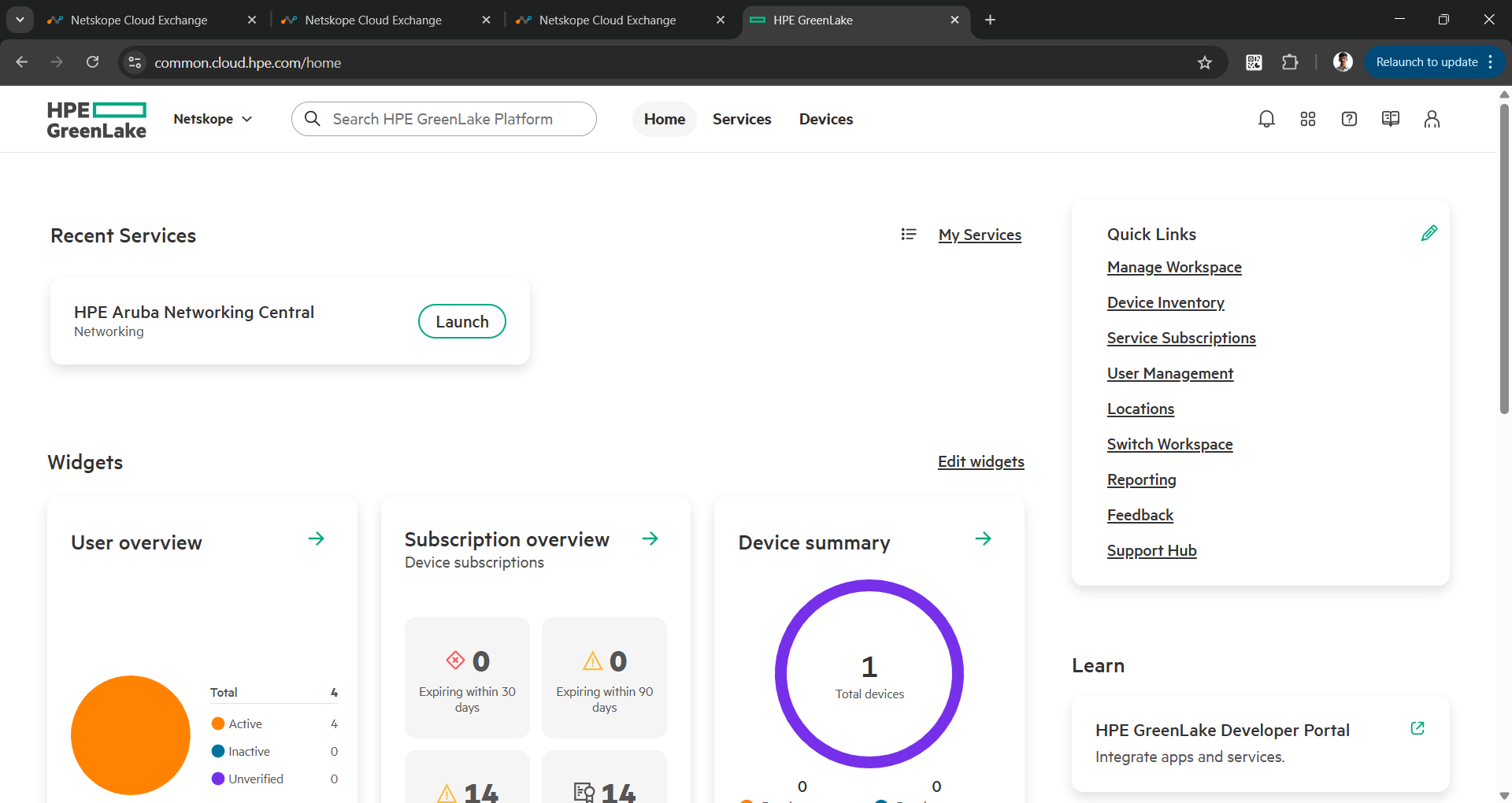Click the Total devices donut chart
This screenshot has width=1512, height=803.
(869, 674)
